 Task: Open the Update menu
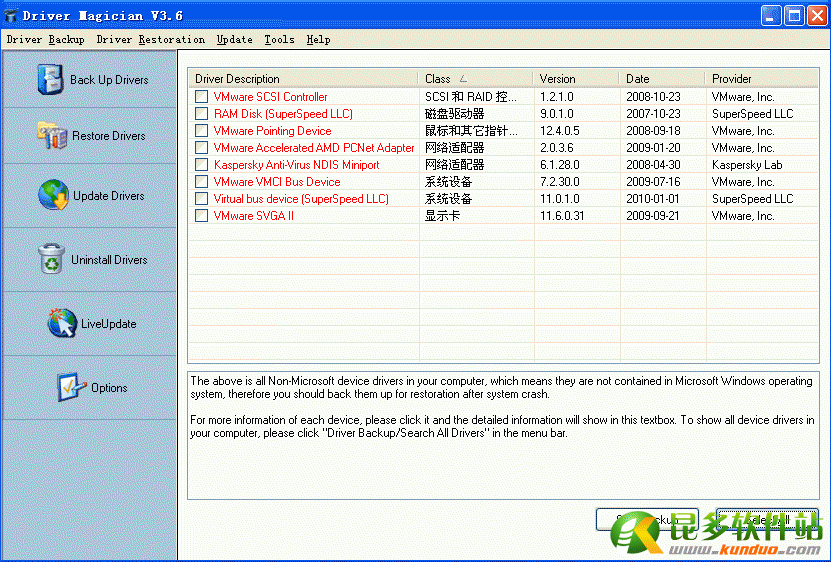[234, 39]
